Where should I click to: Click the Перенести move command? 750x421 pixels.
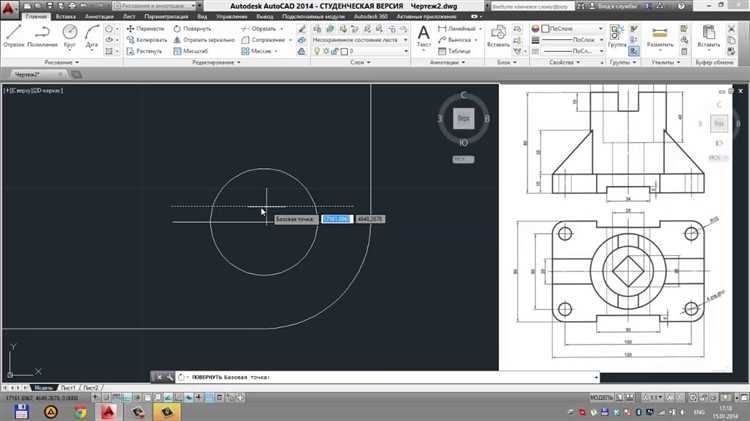[x=146, y=29]
